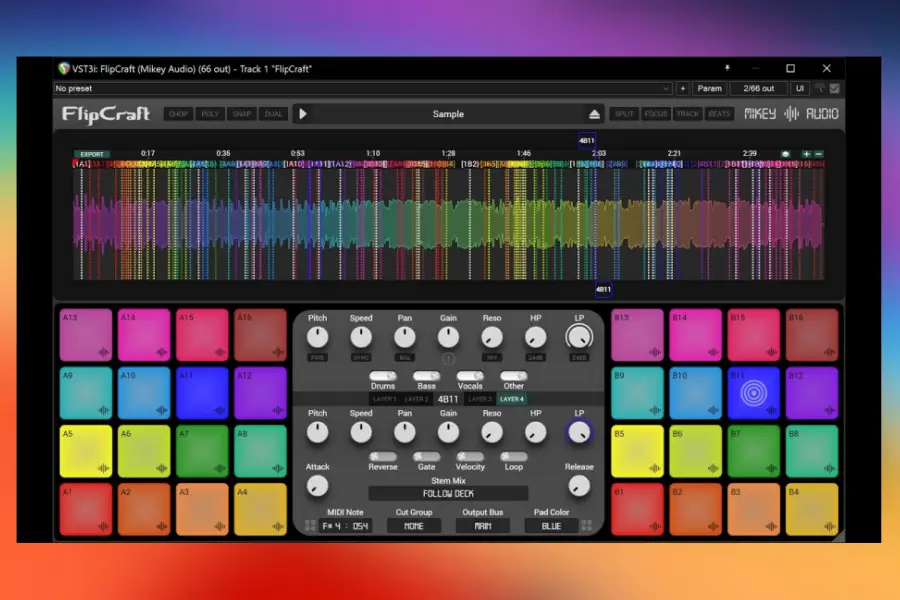The height and width of the screenshot is (600, 900).
Task: Click the Param button
Action: (x=710, y=88)
